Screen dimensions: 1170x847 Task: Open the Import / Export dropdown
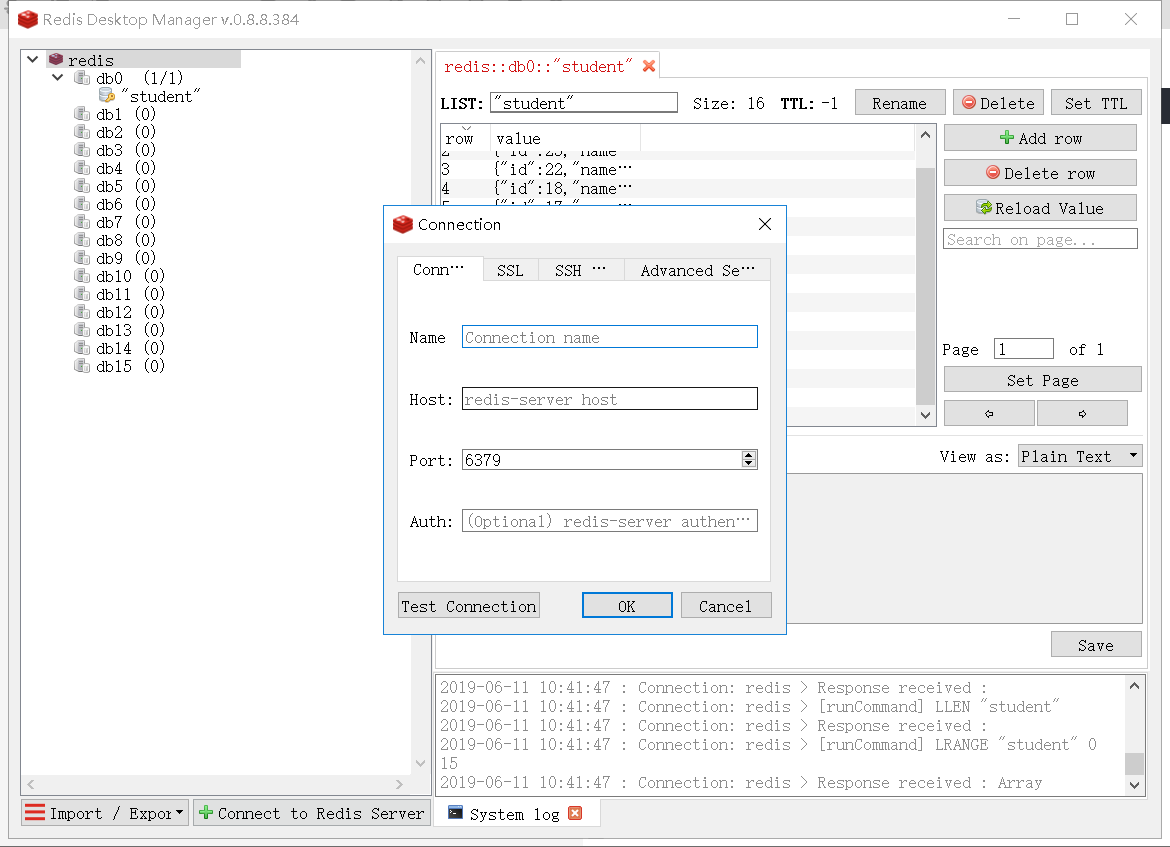(x=104, y=813)
